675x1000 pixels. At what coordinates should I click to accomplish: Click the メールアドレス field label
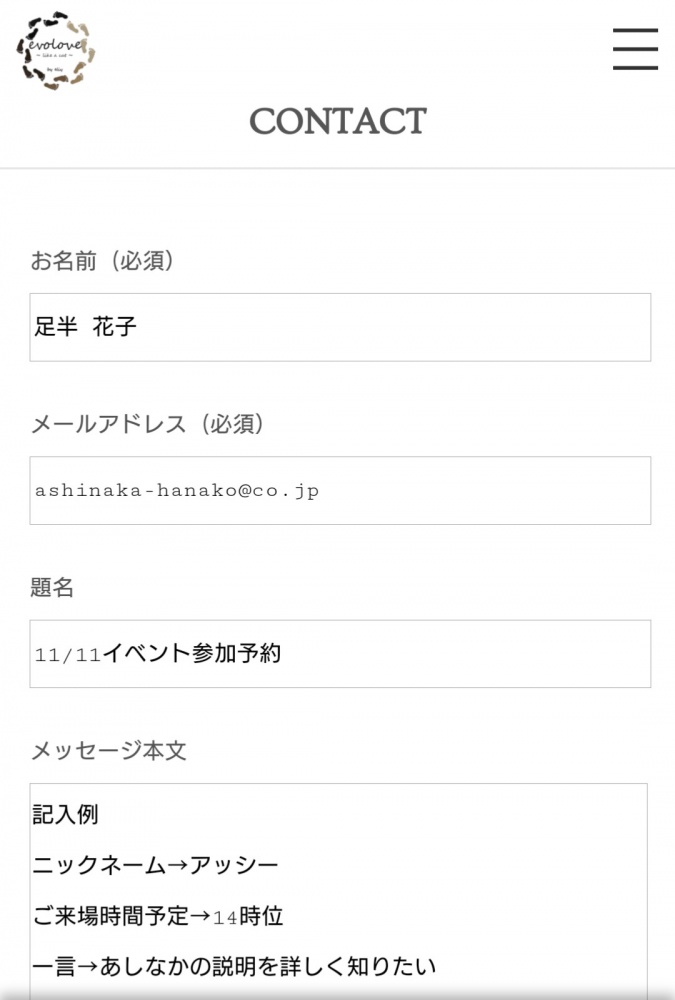pyautogui.click(x=108, y=423)
